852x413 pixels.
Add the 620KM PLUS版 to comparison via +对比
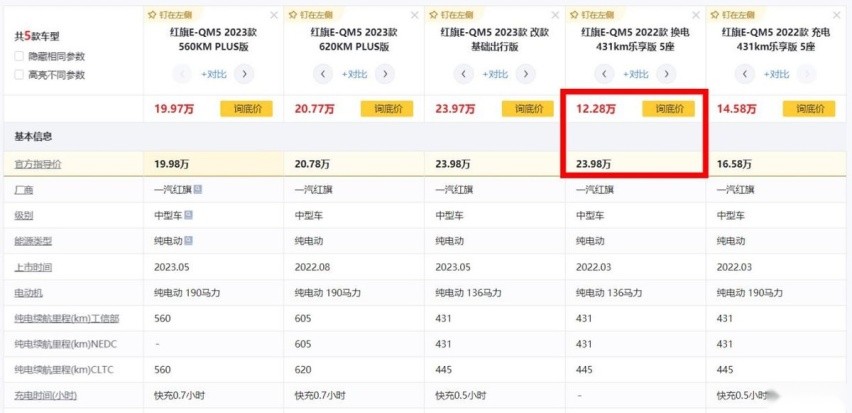click(354, 74)
